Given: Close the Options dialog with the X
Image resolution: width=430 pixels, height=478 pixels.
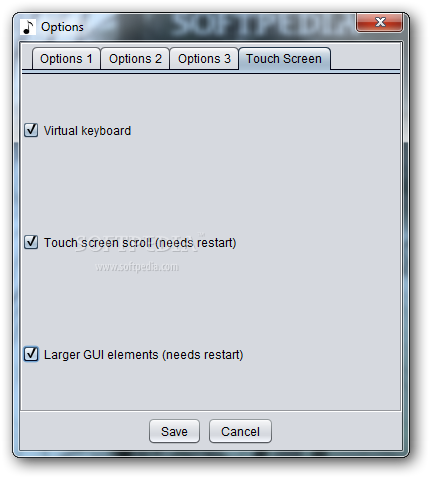Looking at the screenshot, I should (379, 22).
